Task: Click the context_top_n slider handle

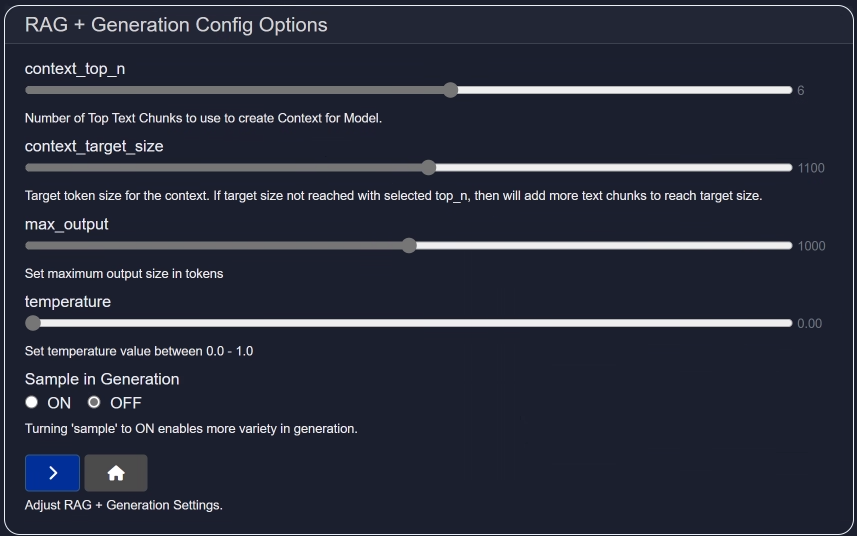Action: pyautogui.click(x=450, y=90)
